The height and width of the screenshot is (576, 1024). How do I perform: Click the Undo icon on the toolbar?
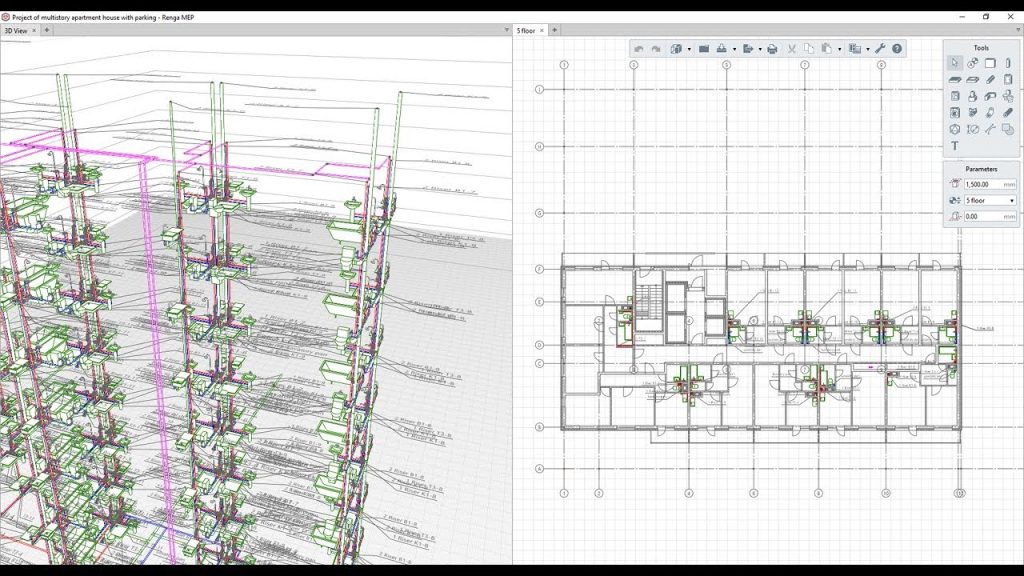[x=639, y=47]
